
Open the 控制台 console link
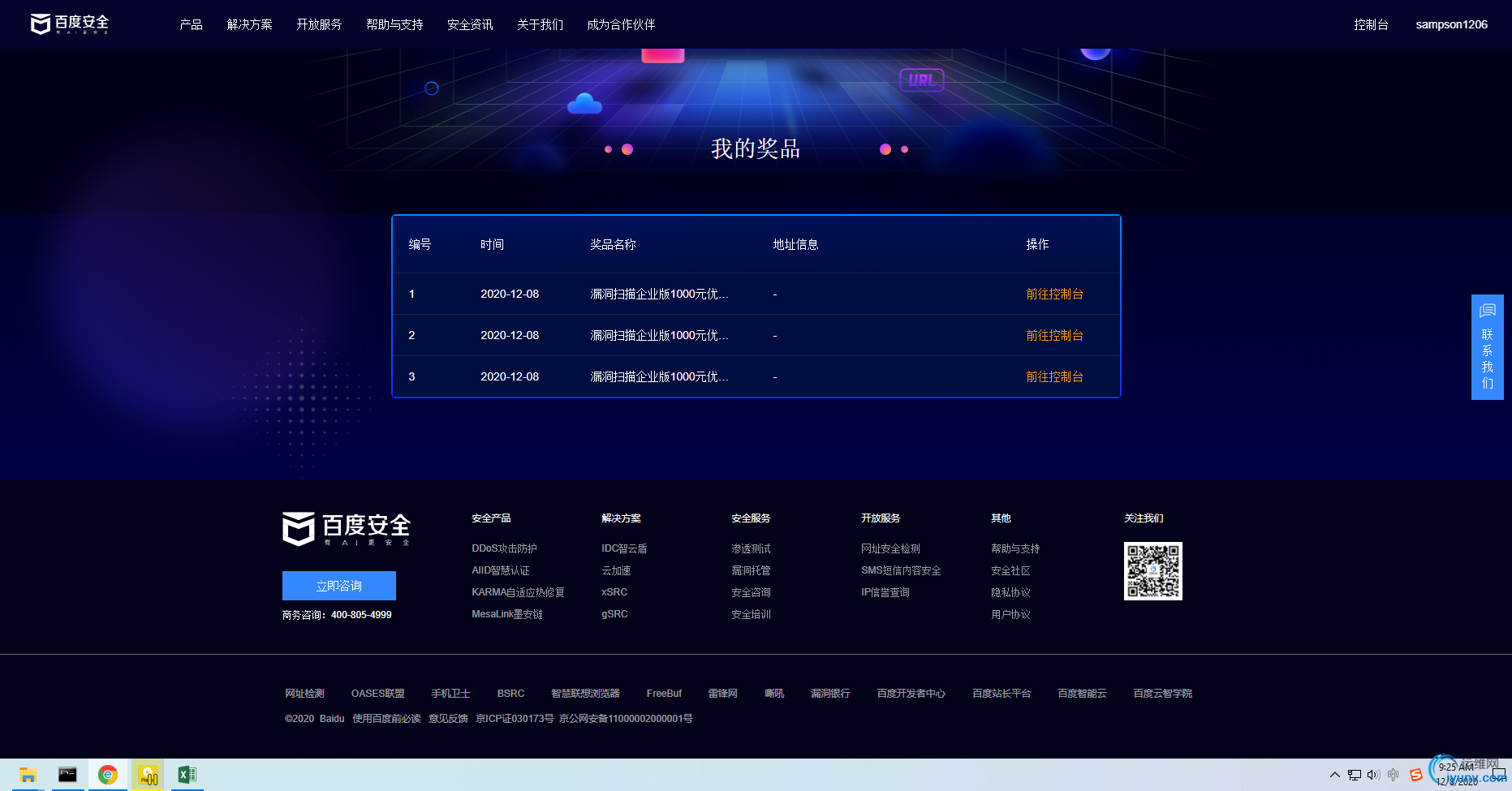pos(1371,24)
